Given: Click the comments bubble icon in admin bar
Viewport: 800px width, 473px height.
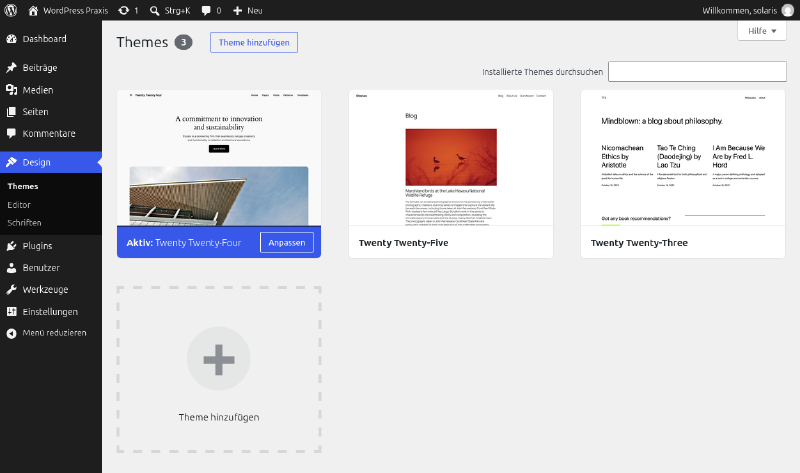Looking at the screenshot, I should point(206,11).
